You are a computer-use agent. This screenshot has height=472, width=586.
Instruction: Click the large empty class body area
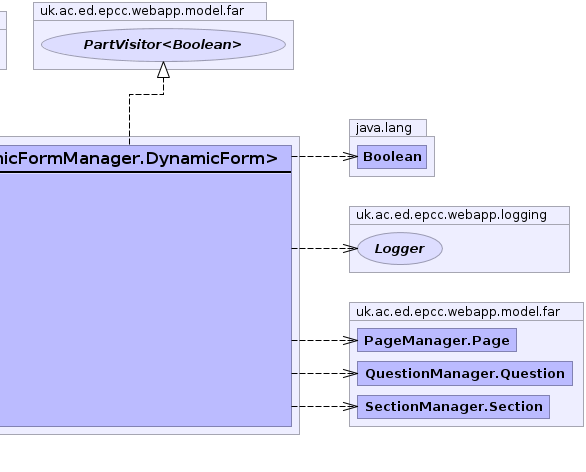coord(145,299)
